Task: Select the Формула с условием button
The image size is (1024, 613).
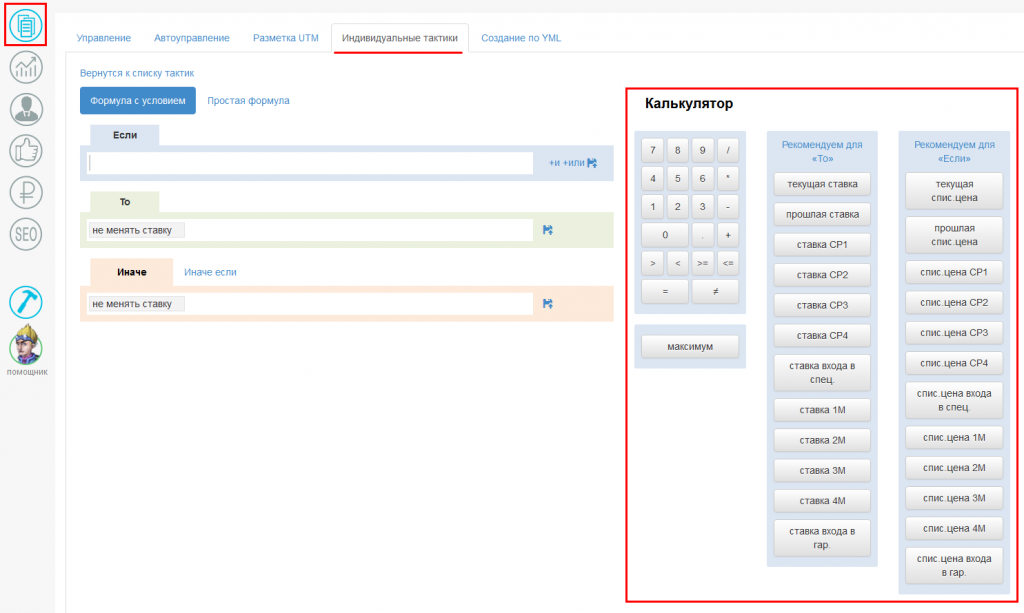Action: coord(138,101)
